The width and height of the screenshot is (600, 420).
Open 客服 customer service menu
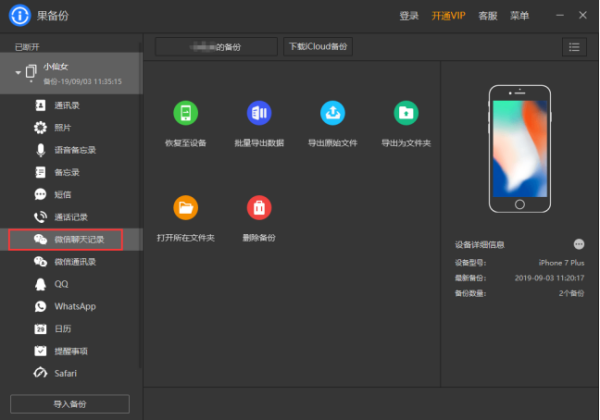point(488,16)
